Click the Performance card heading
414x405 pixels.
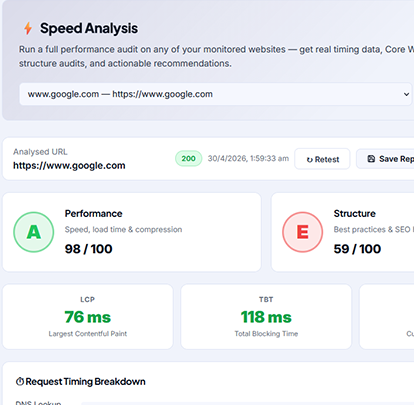point(94,214)
